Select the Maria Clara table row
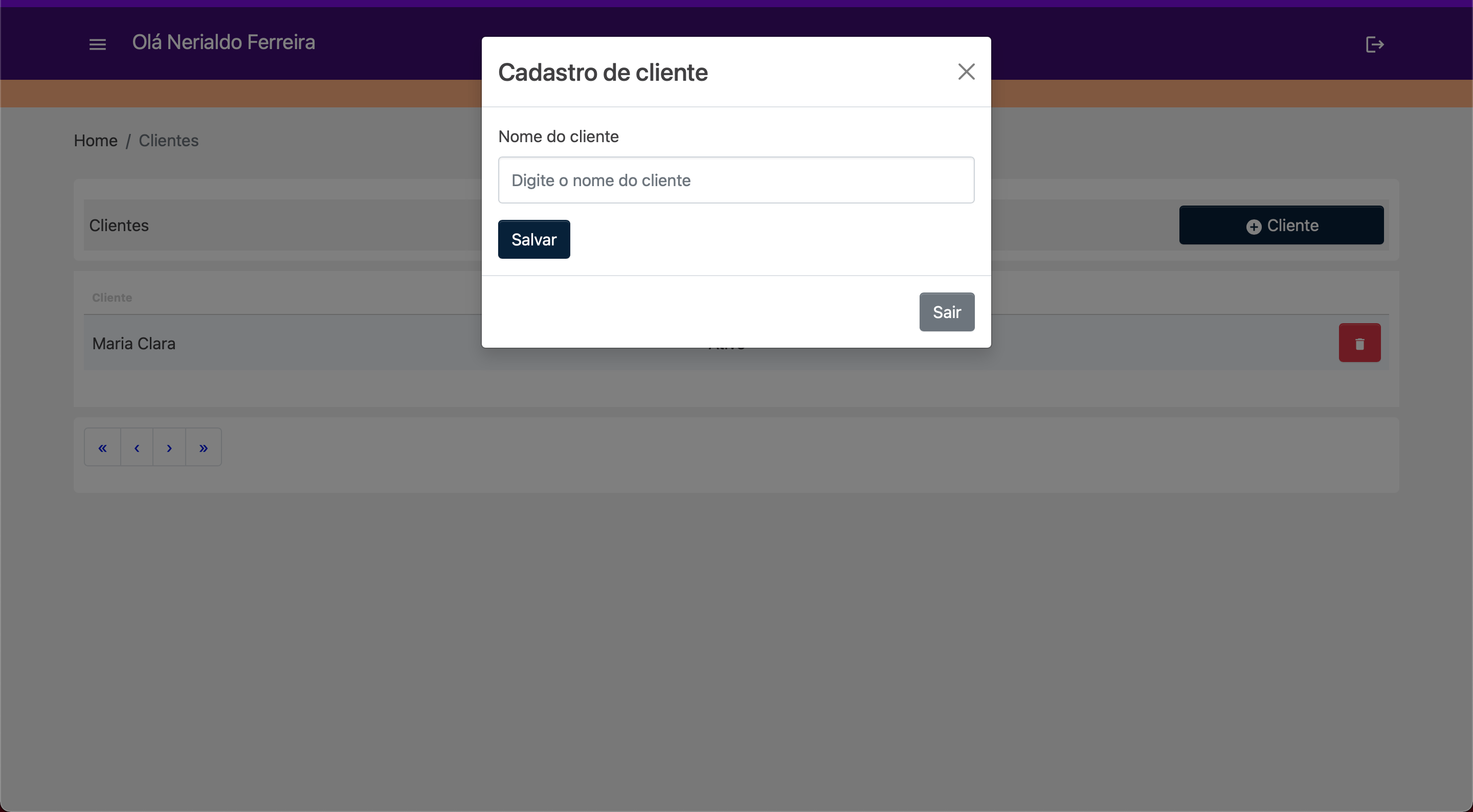 click(134, 344)
